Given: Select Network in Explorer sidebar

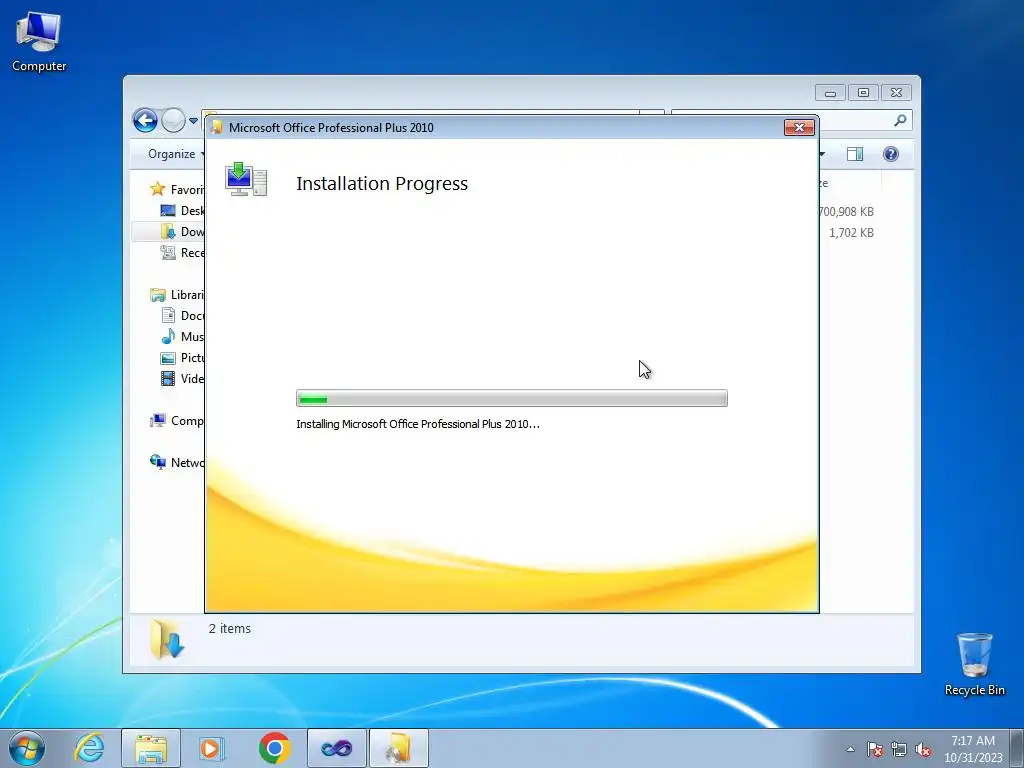Looking at the screenshot, I should 176,462.
